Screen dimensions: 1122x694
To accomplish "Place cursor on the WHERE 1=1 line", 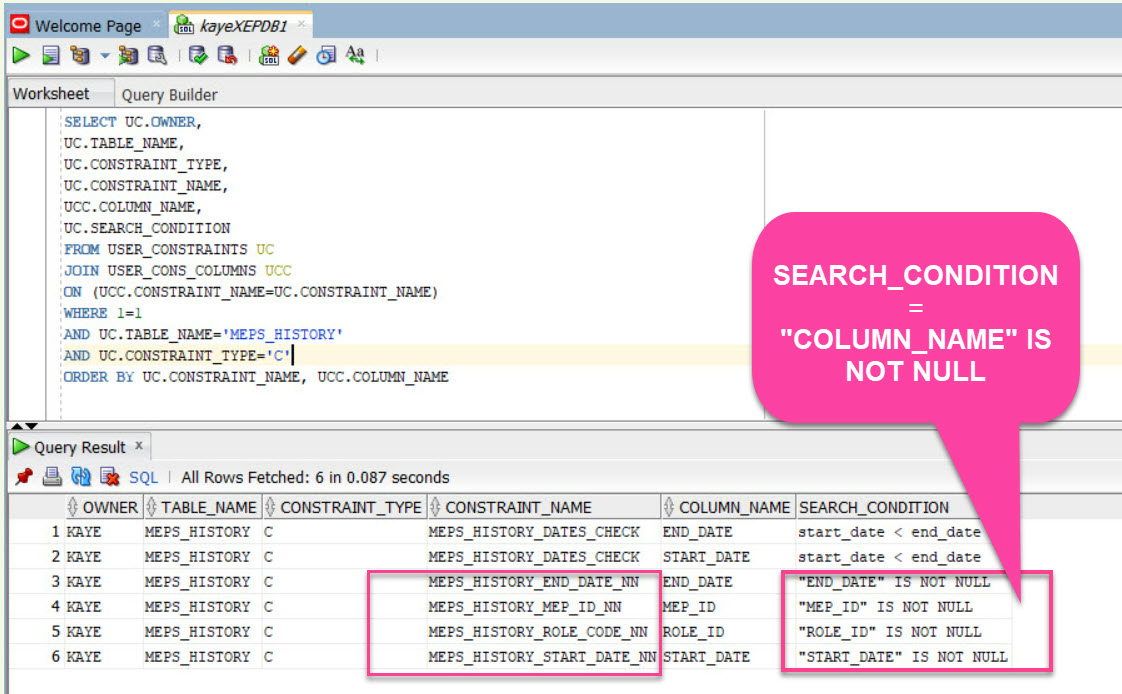I will [x=102, y=313].
